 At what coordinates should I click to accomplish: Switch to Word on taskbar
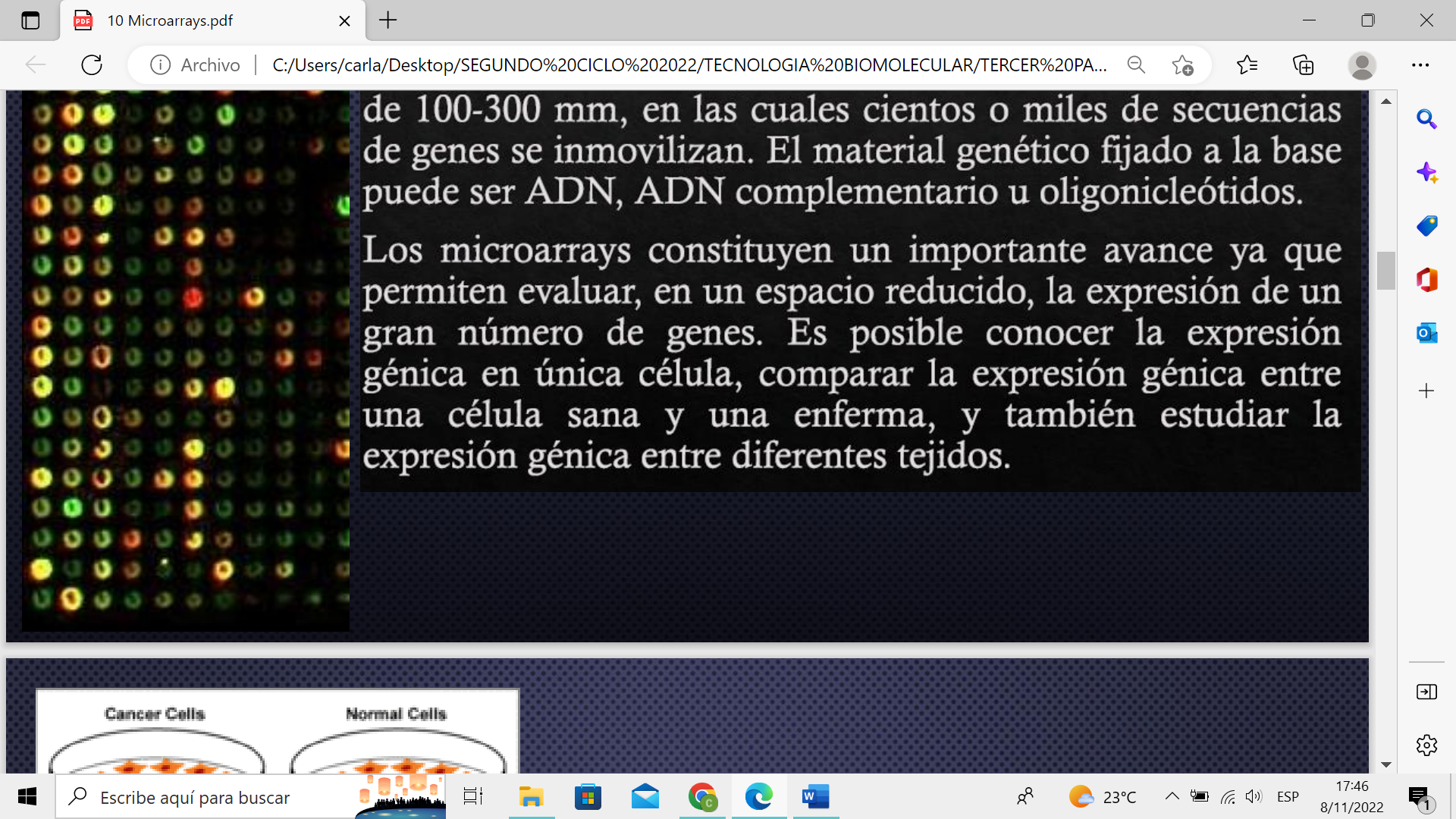pyautogui.click(x=816, y=797)
